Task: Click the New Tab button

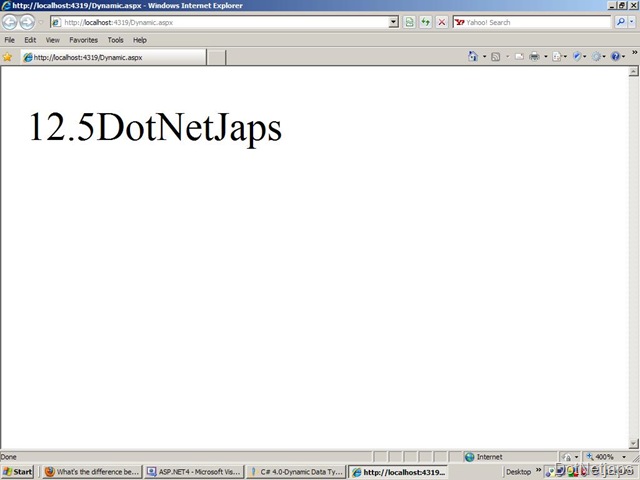Action: click(216, 58)
